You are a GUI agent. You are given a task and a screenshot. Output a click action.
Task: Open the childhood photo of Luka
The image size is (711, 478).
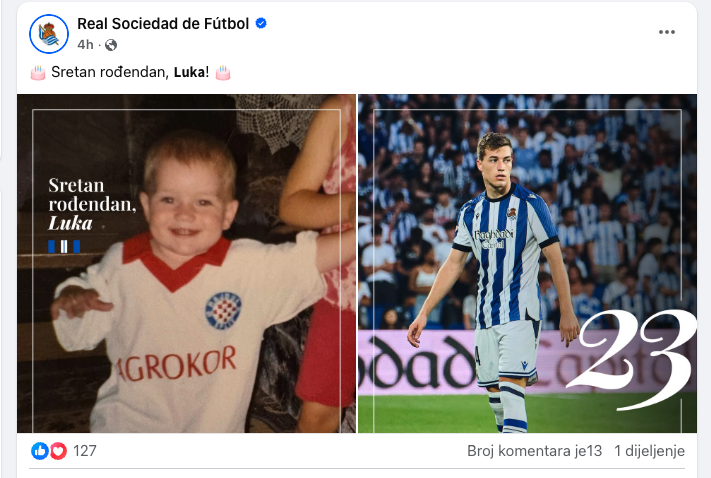[x=186, y=263]
